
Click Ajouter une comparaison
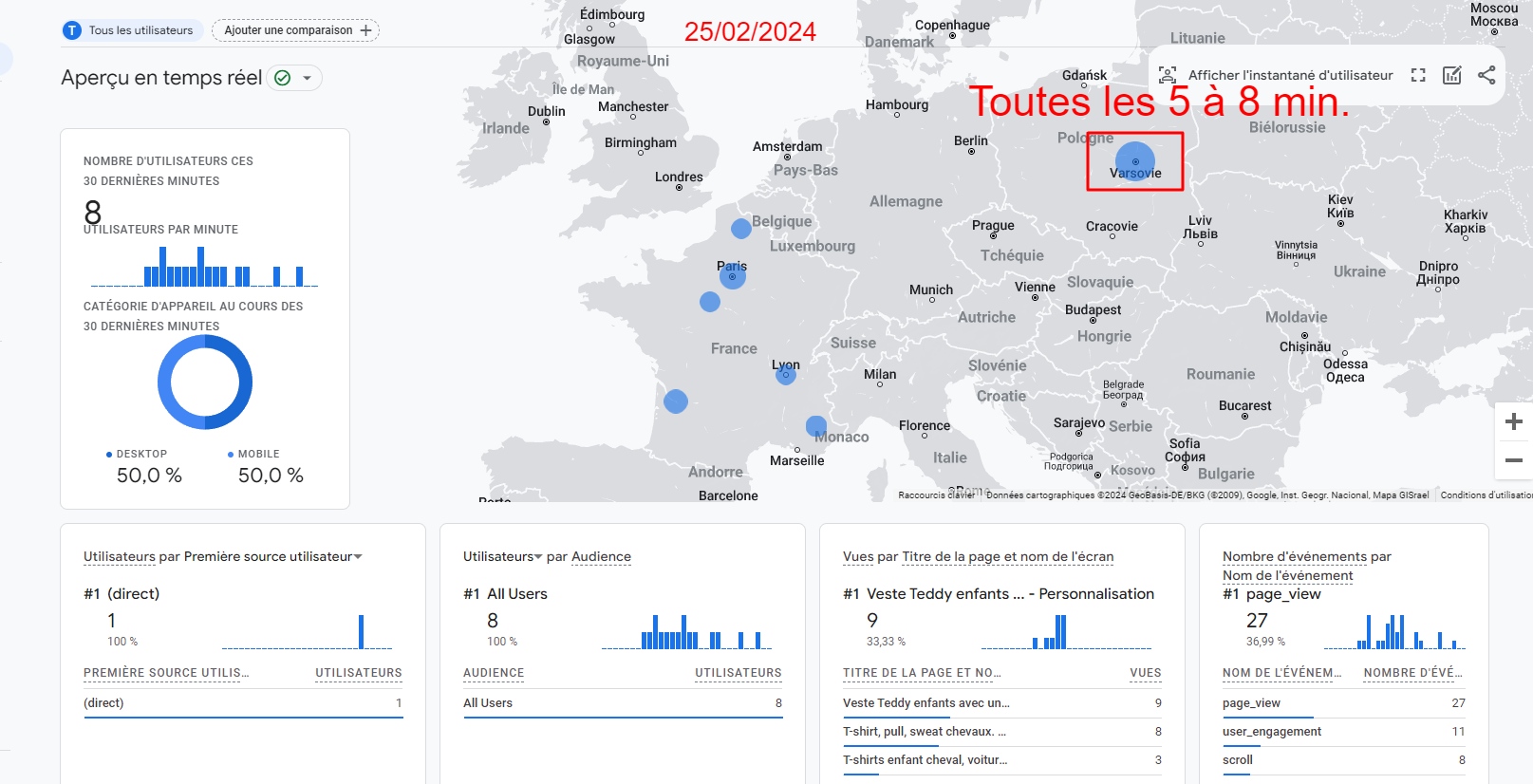coord(296,30)
